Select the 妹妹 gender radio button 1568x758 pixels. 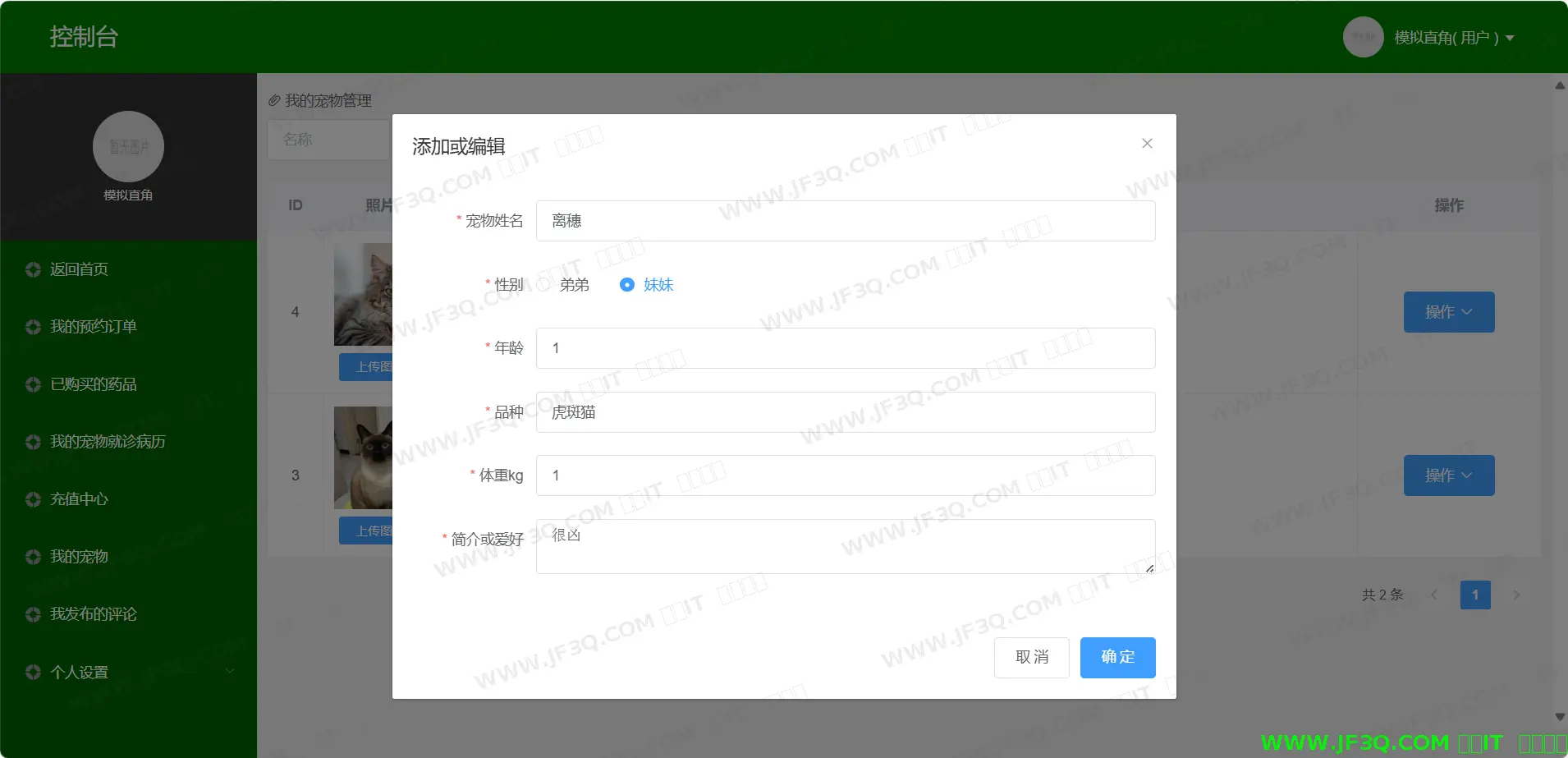click(627, 285)
